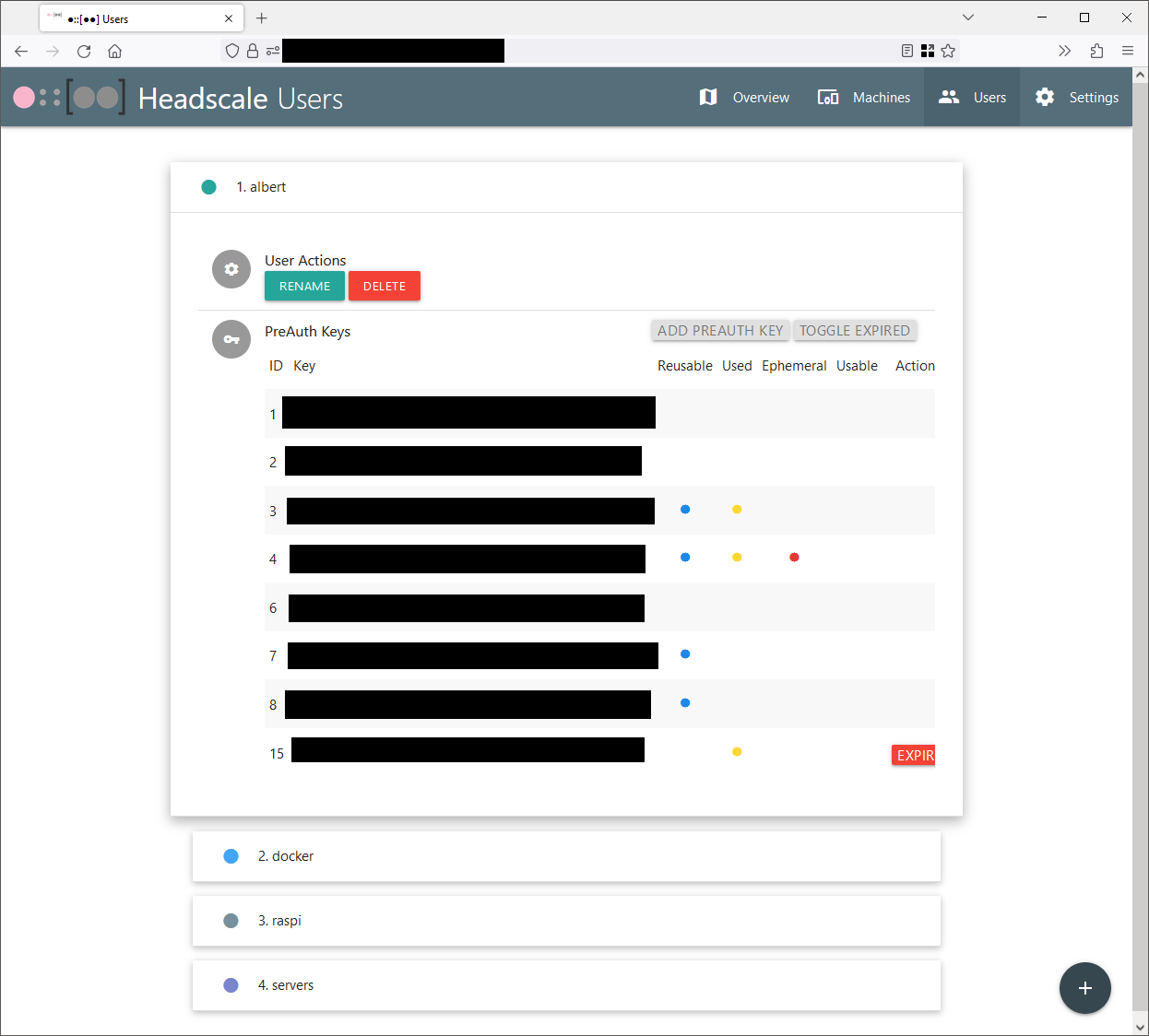Open reader view icon in address bar
The image size is (1149, 1036).
click(907, 51)
